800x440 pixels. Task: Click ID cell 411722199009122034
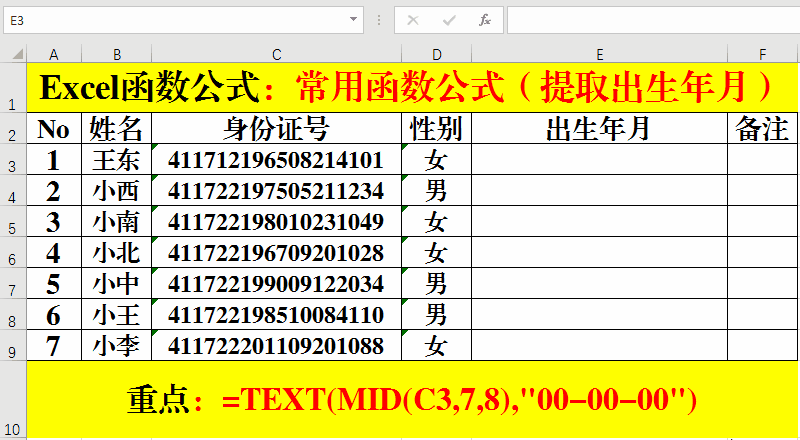point(277,283)
